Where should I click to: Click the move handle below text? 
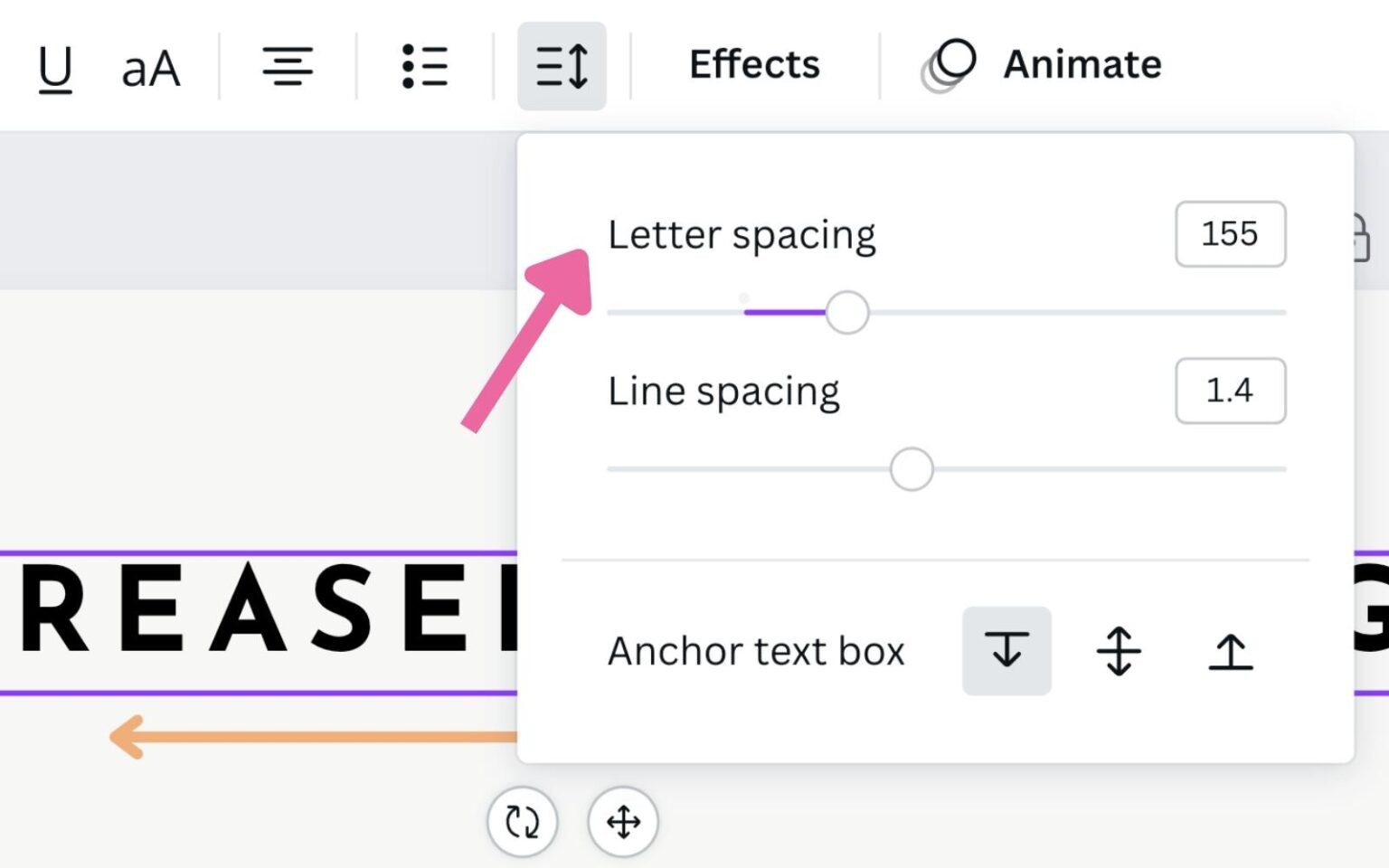[x=623, y=822]
